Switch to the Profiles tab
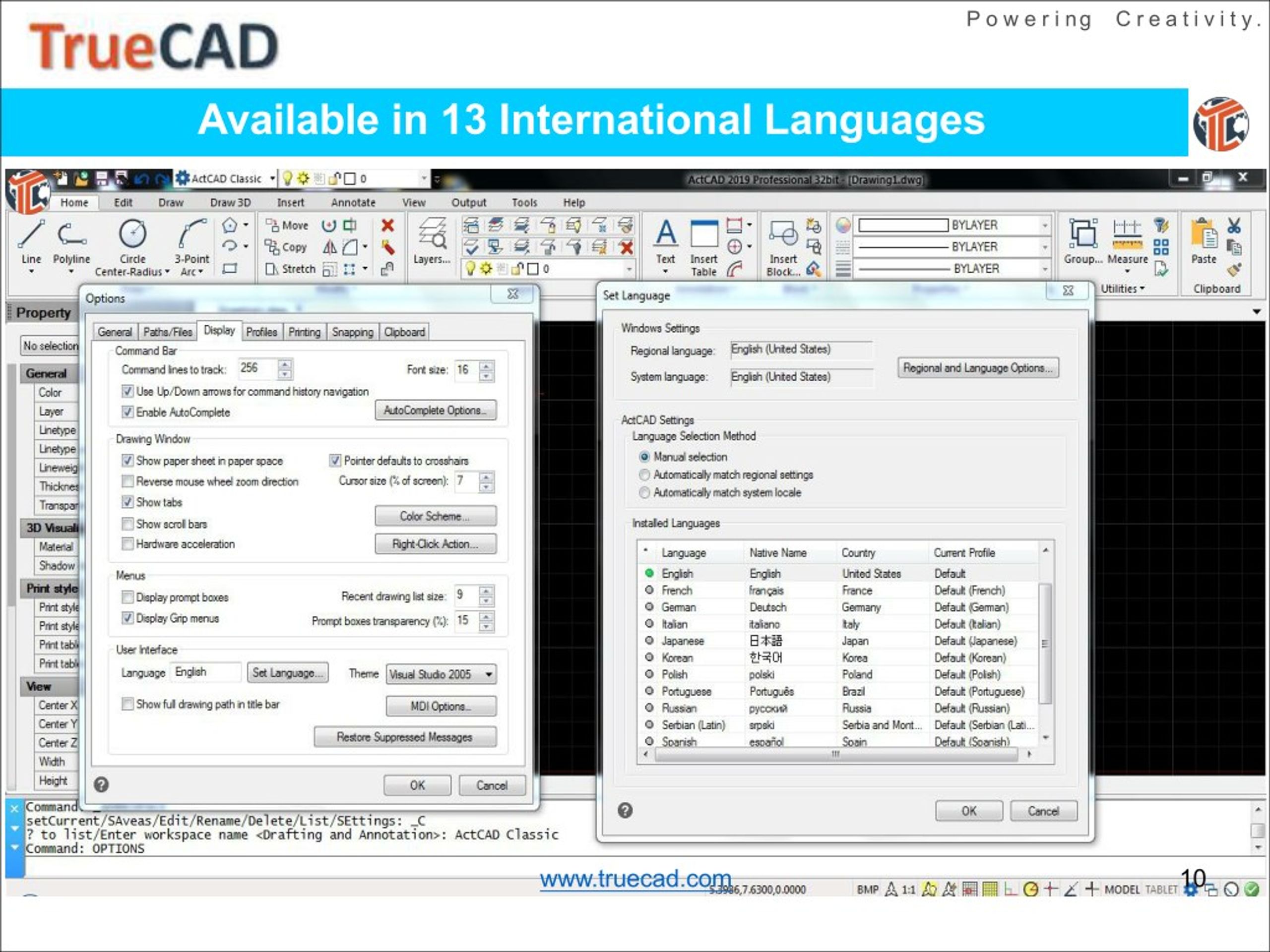 [262, 332]
